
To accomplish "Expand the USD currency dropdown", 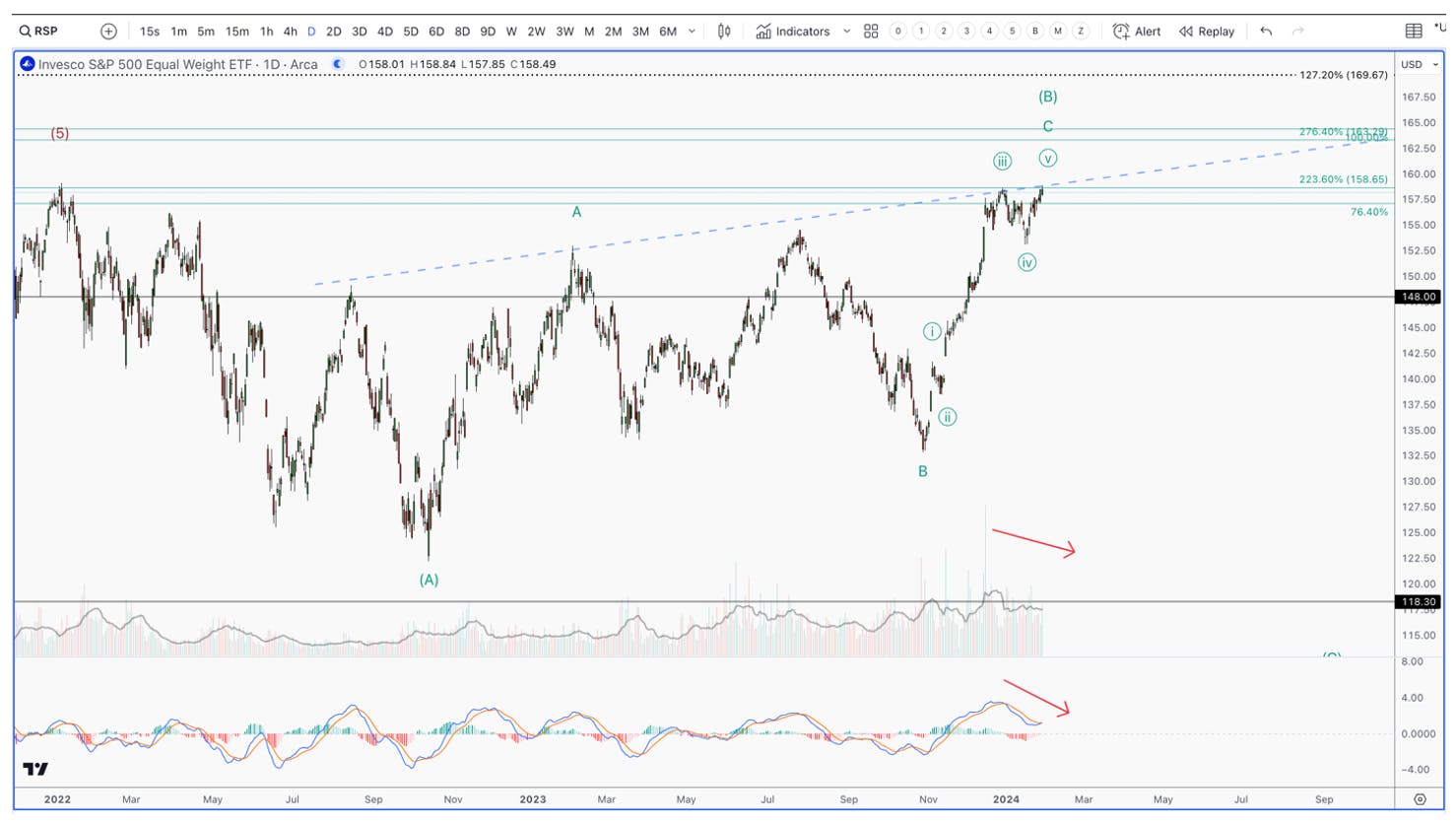I will point(1421,64).
